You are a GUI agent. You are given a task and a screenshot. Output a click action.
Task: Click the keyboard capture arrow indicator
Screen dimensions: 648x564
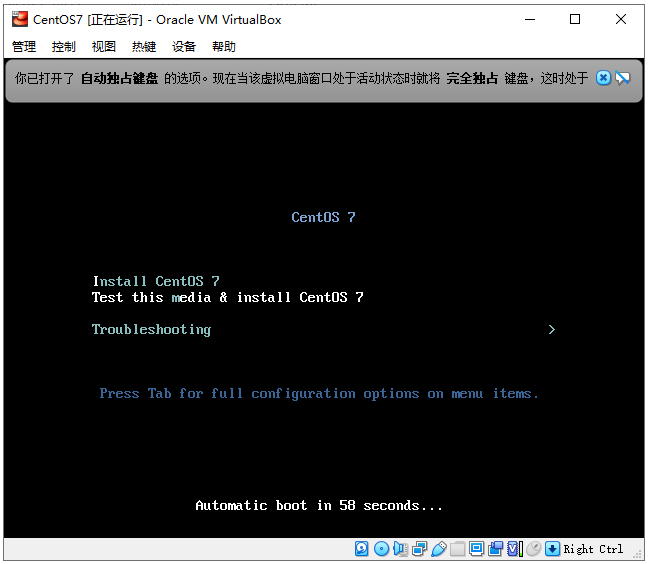coord(552,549)
